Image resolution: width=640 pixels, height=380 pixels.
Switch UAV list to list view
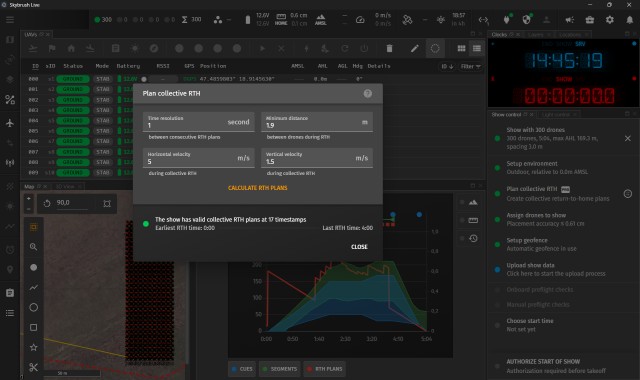click(476, 49)
